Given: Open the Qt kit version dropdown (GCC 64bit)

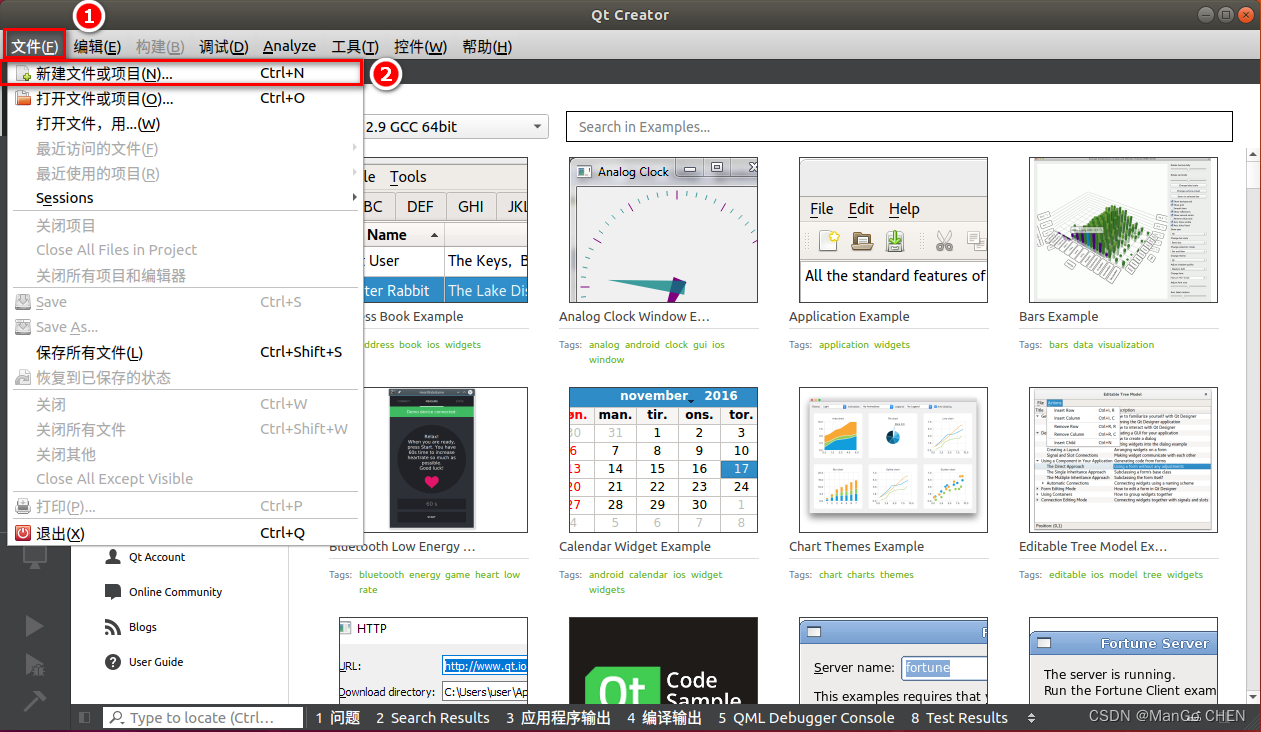Looking at the screenshot, I should click(455, 127).
